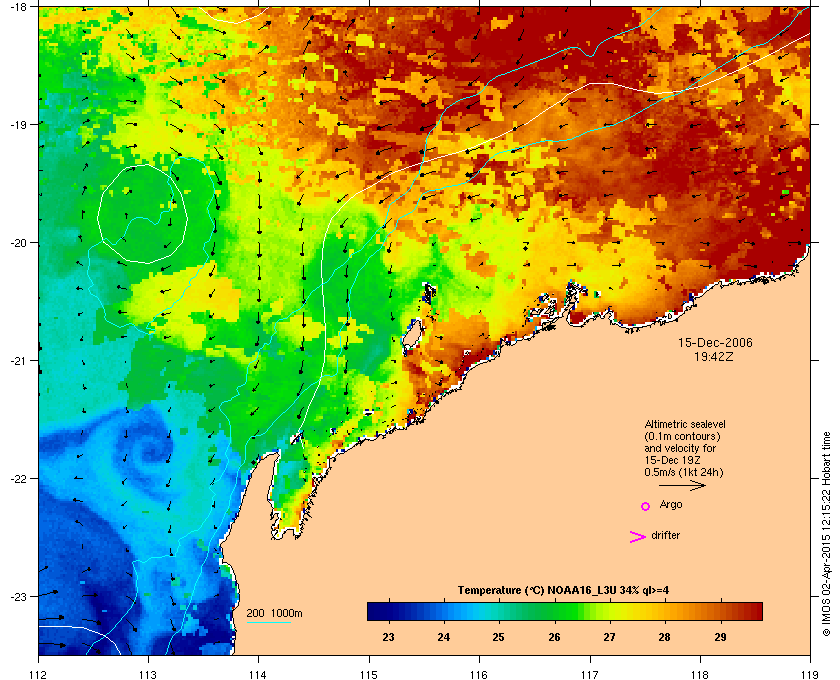
Task: Click the '-23' latitude axis label
Action: tap(18, 596)
